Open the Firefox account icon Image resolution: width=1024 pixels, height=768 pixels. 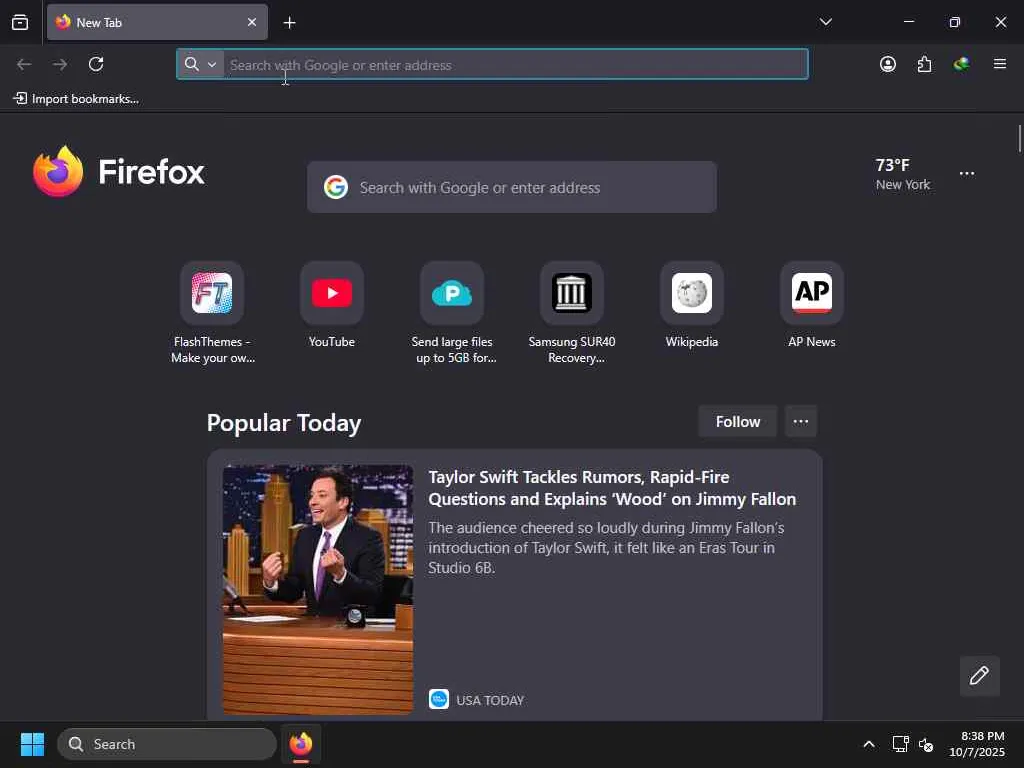point(888,64)
